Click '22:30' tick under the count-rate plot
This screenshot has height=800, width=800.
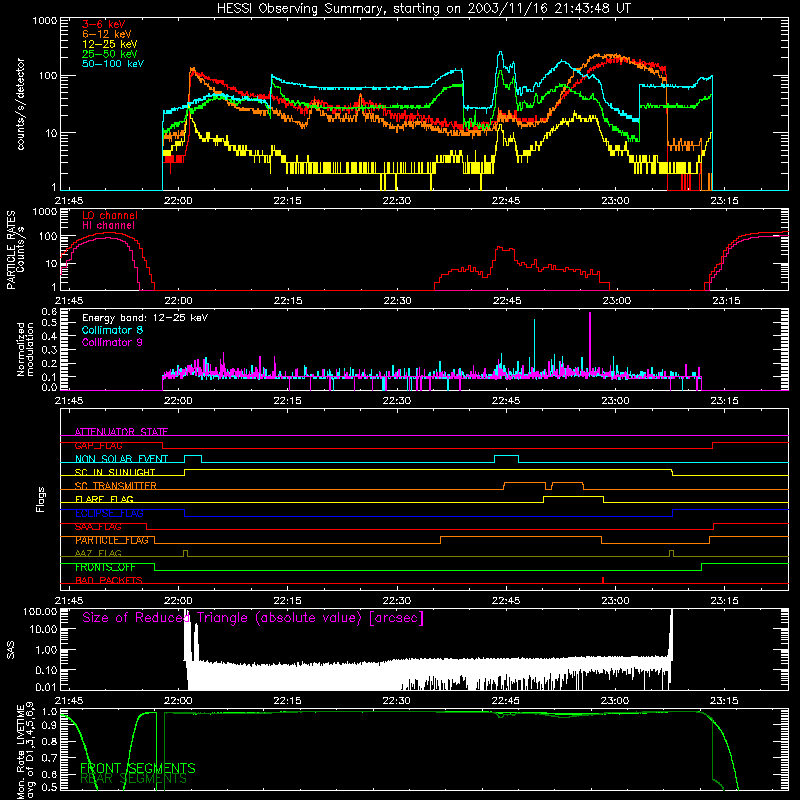[x=396, y=201]
